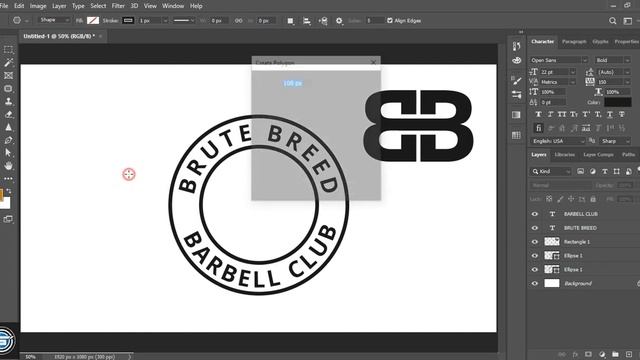Screen dimensions: 640x360
Task: Hide the BARBELL CLUB text layer
Action: coord(535,214)
